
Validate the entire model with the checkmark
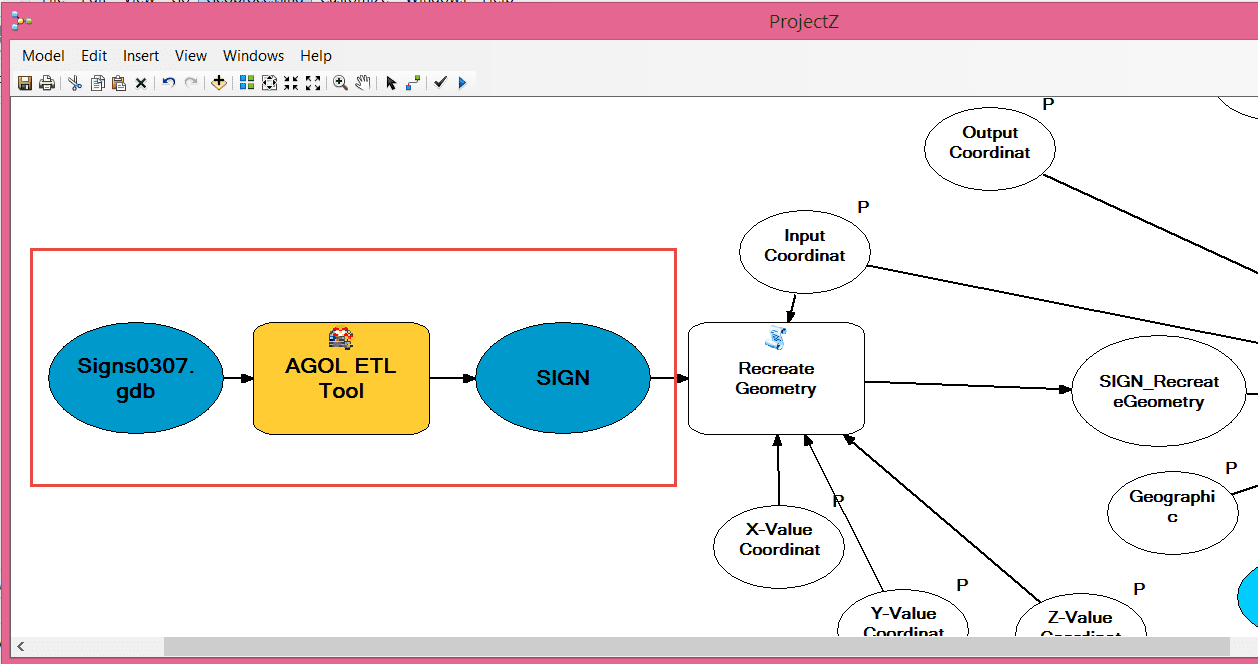pos(440,83)
